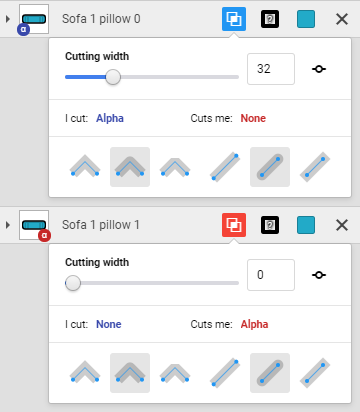
Task: Toggle red cutting icon for Sofa 1 pillow 1
Action: (x=234, y=225)
